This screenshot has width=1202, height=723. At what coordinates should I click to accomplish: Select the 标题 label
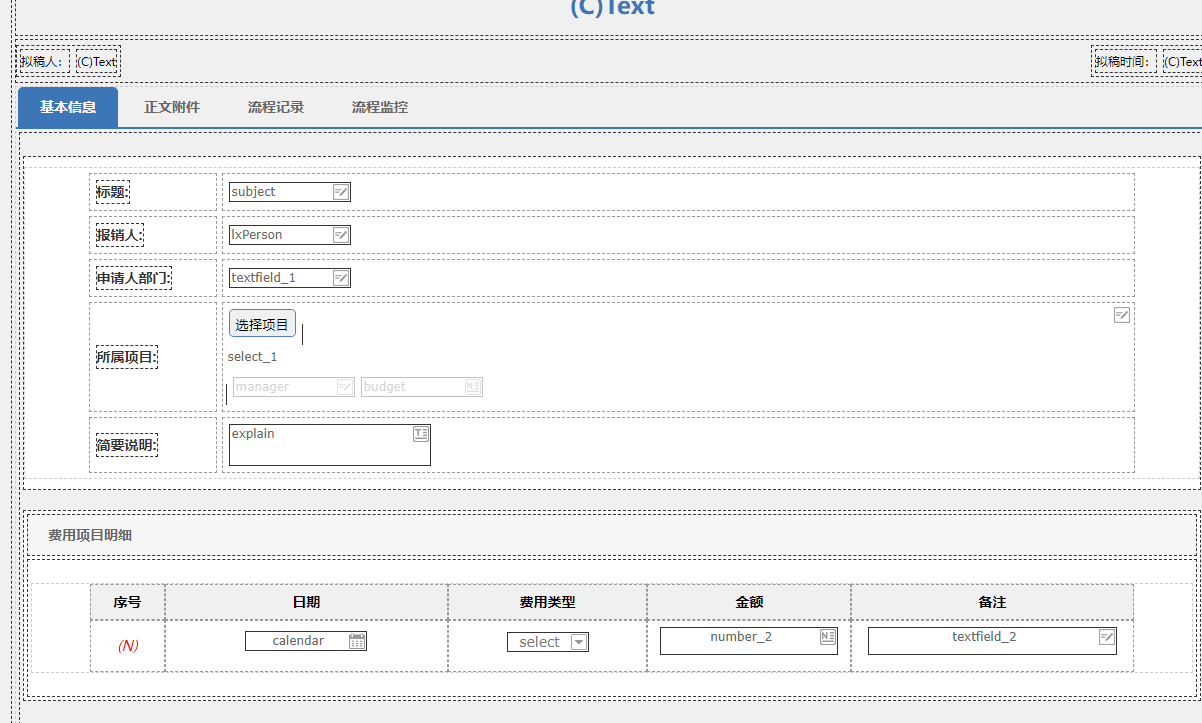pos(113,192)
